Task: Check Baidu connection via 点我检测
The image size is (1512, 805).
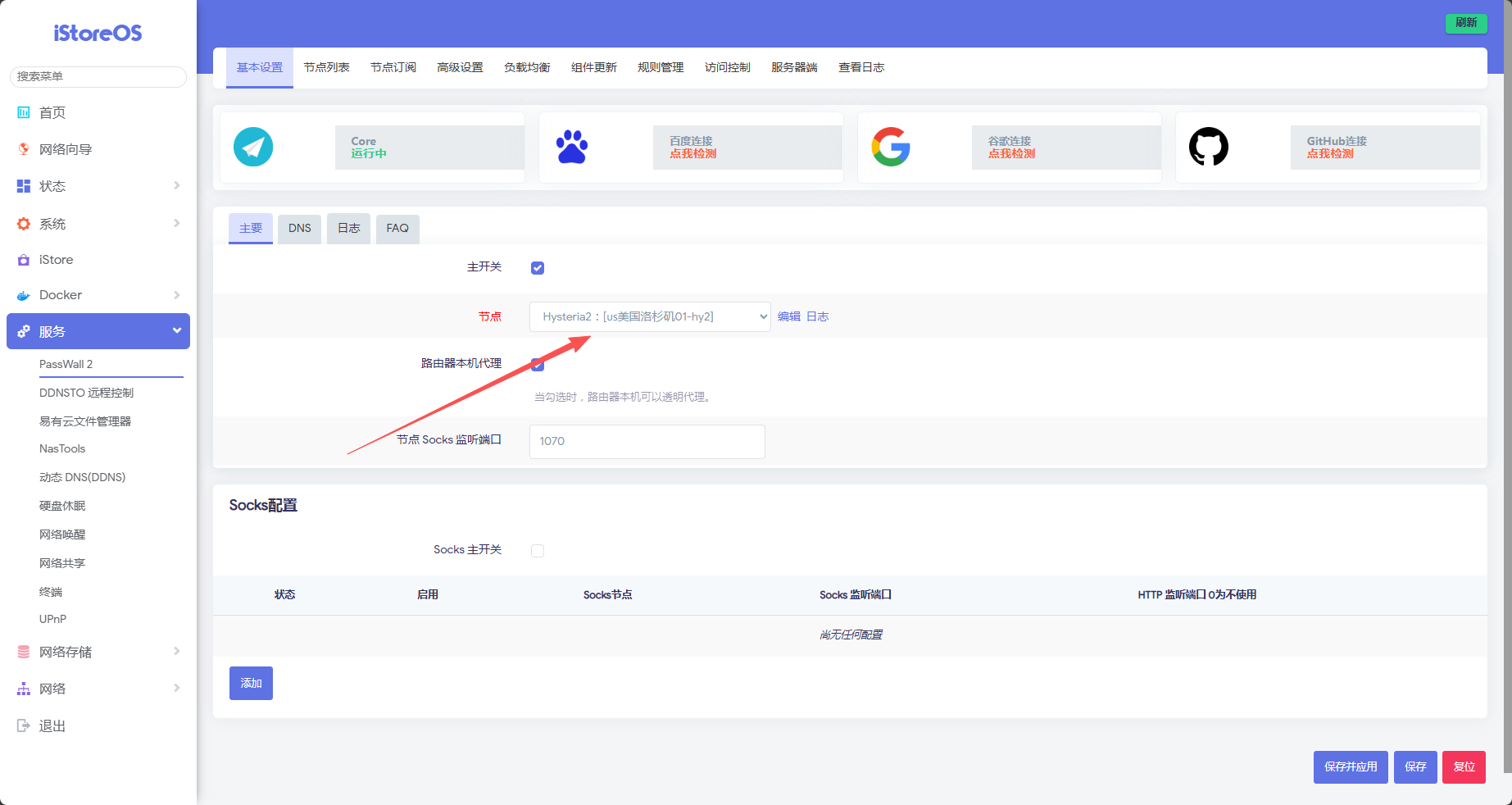Action: click(x=693, y=154)
